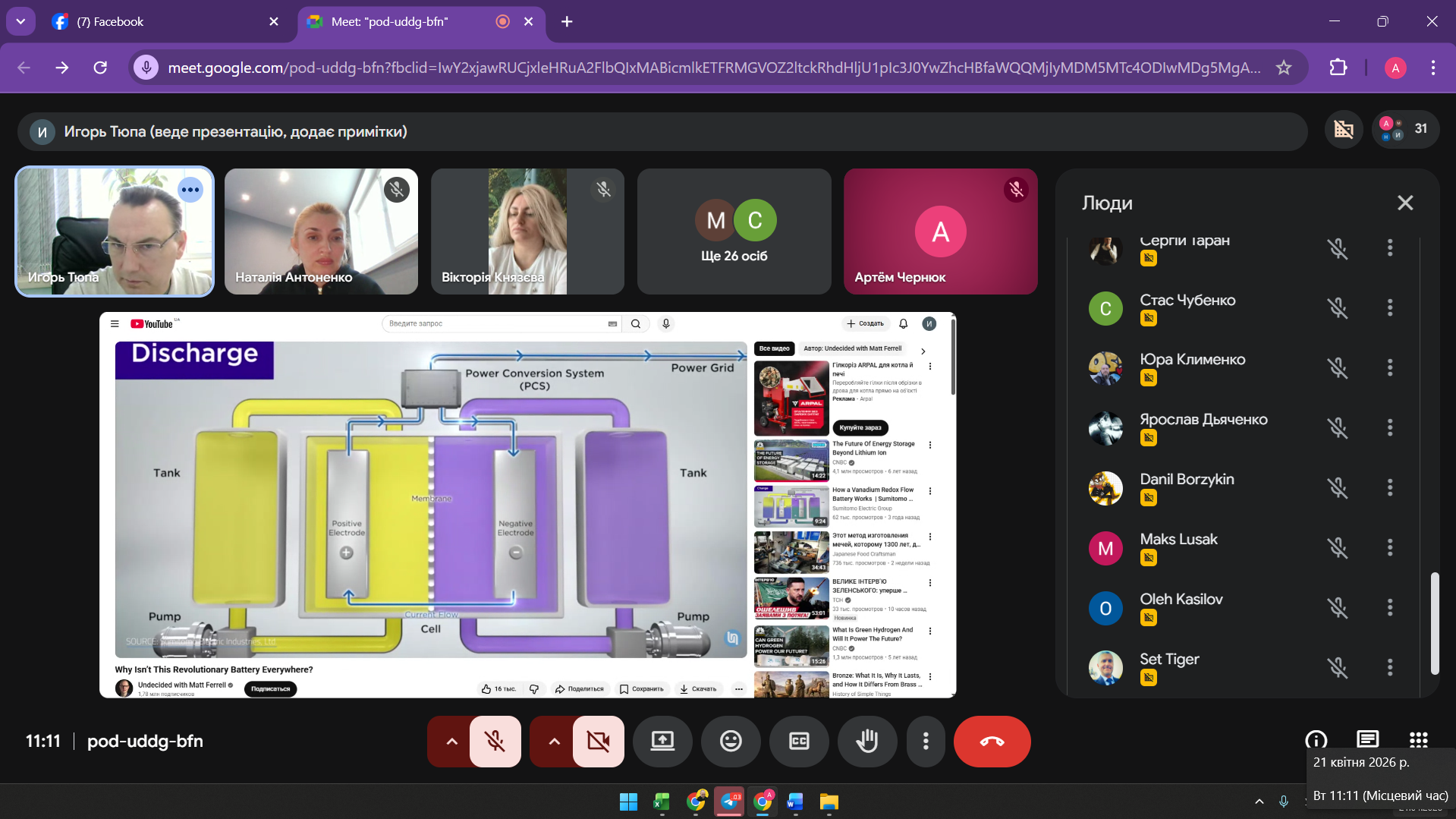
Task: Click the muted mic icon for Danil Borzykin
Action: point(1338,487)
